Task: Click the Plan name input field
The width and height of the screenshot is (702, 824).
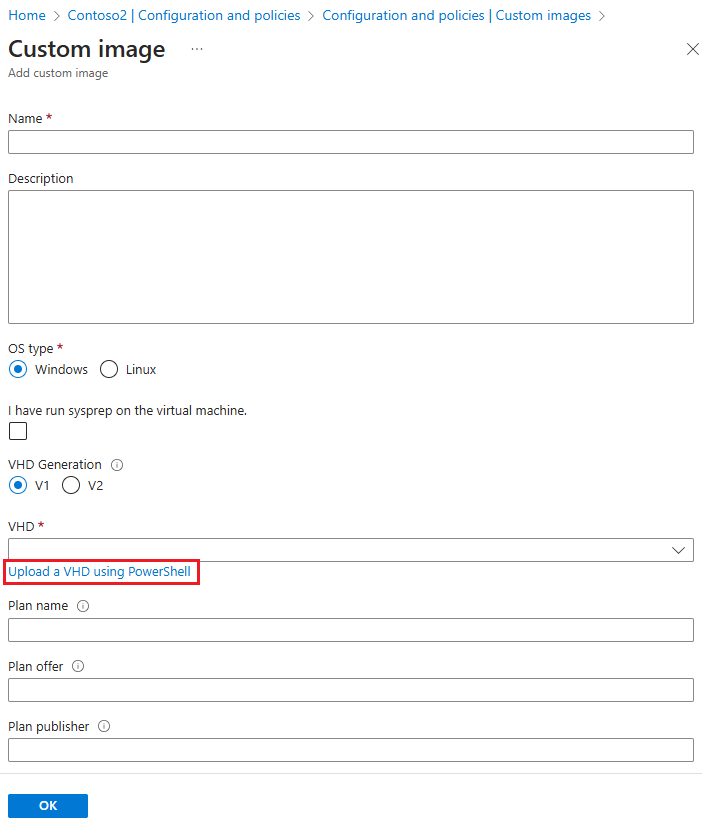Action: pyautogui.click(x=350, y=629)
